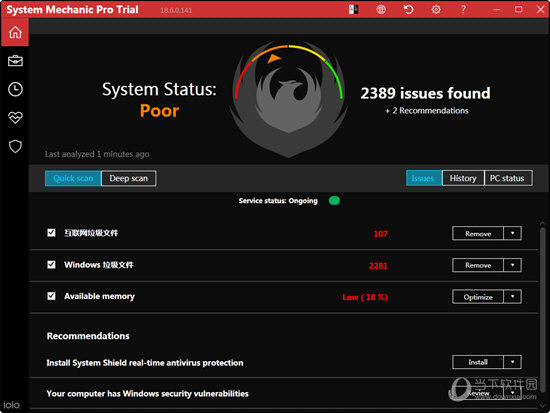The width and height of the screenshot is (550, 413).
Task: Click Review for Windows security vulnerabilities
Action: [x=478, y=393]
